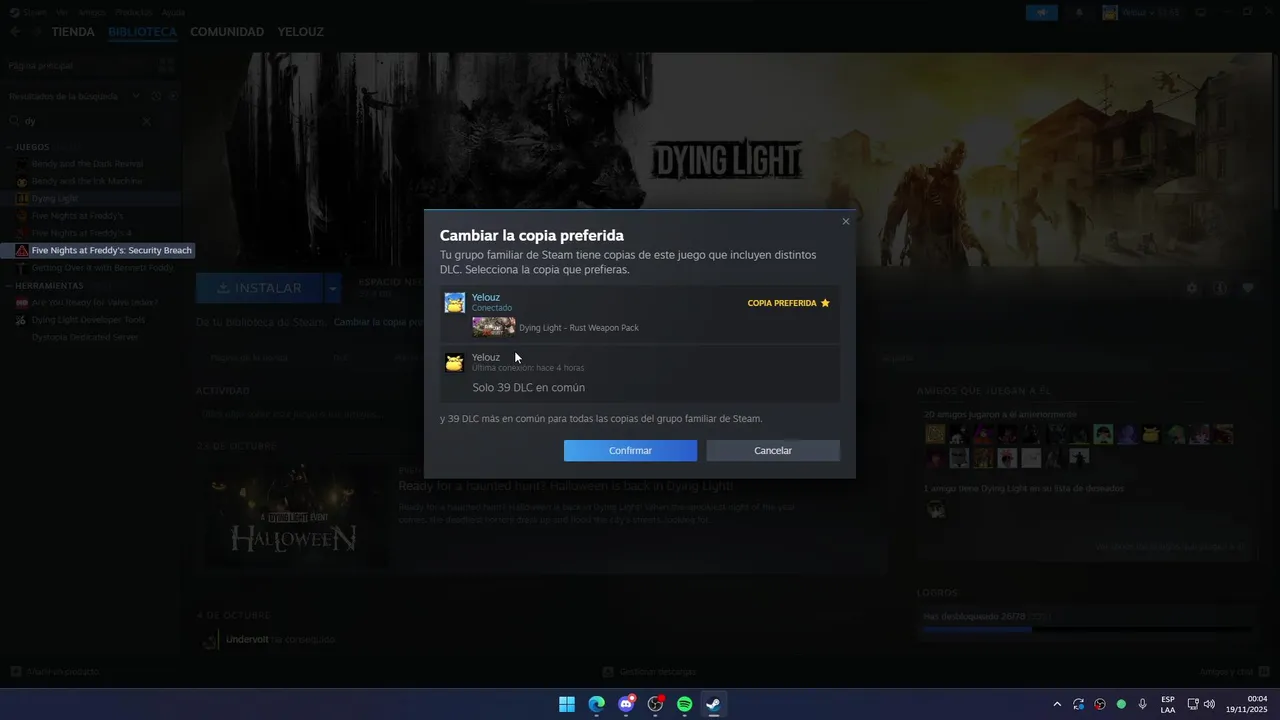Click the friend avatar under wishlist section
The width and height of the screenshot is (1280, 720).
(935, 509)
